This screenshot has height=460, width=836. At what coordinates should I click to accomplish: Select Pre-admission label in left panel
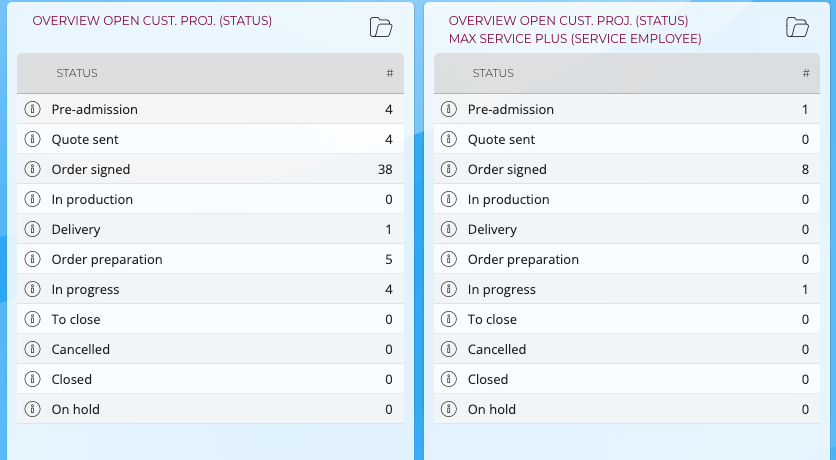click(94, 109)
